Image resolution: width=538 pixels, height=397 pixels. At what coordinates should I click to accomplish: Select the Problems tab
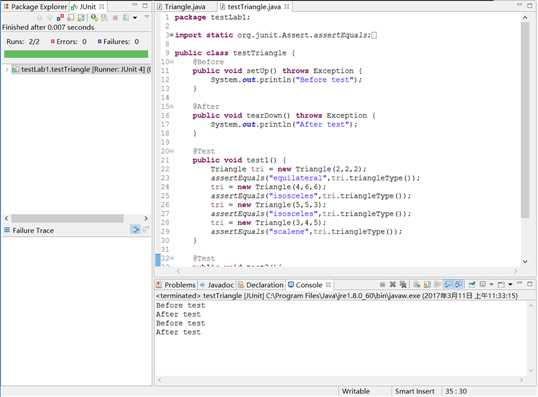click(175, 285)
